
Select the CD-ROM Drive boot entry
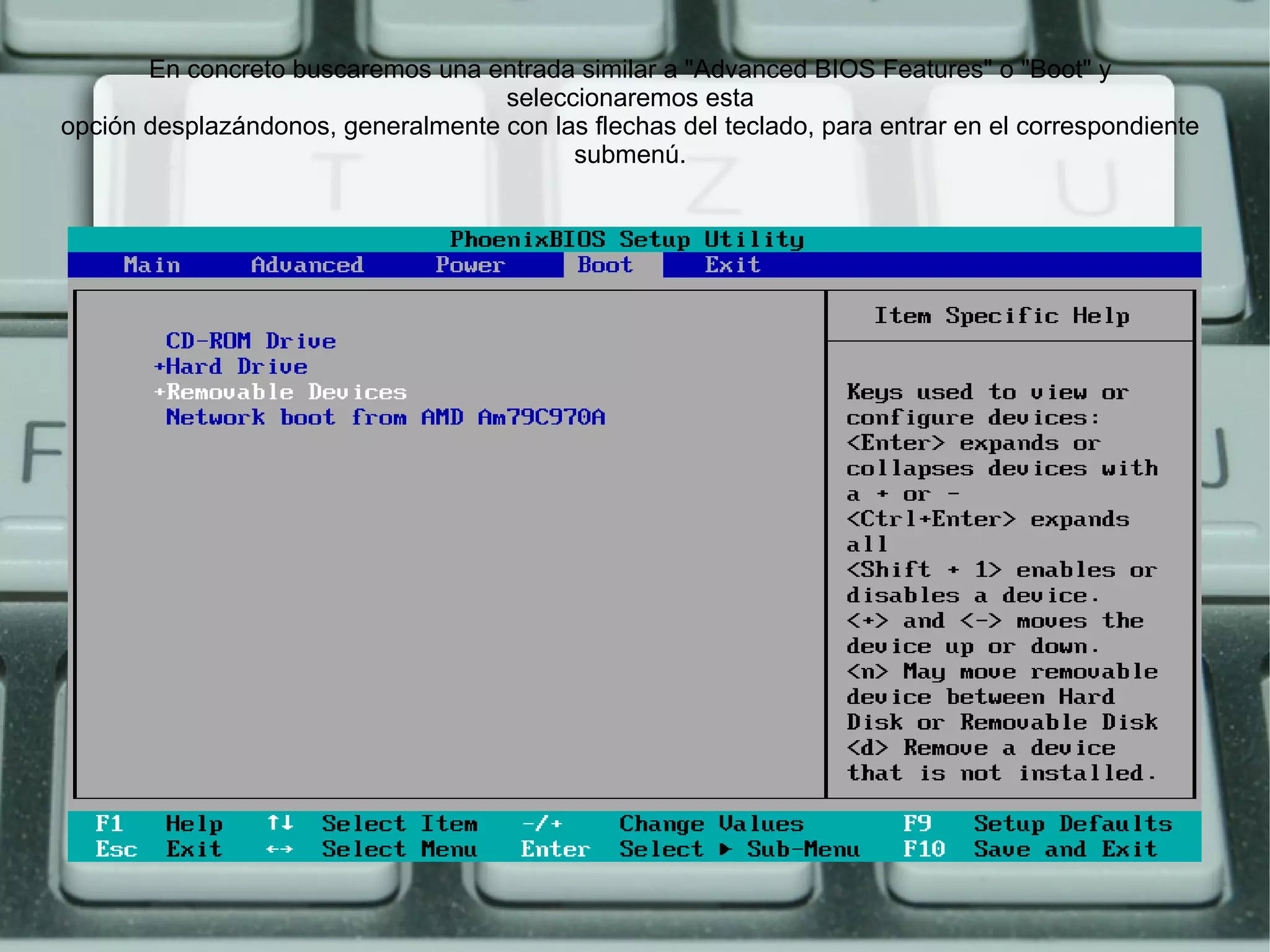tap(251, 341)
